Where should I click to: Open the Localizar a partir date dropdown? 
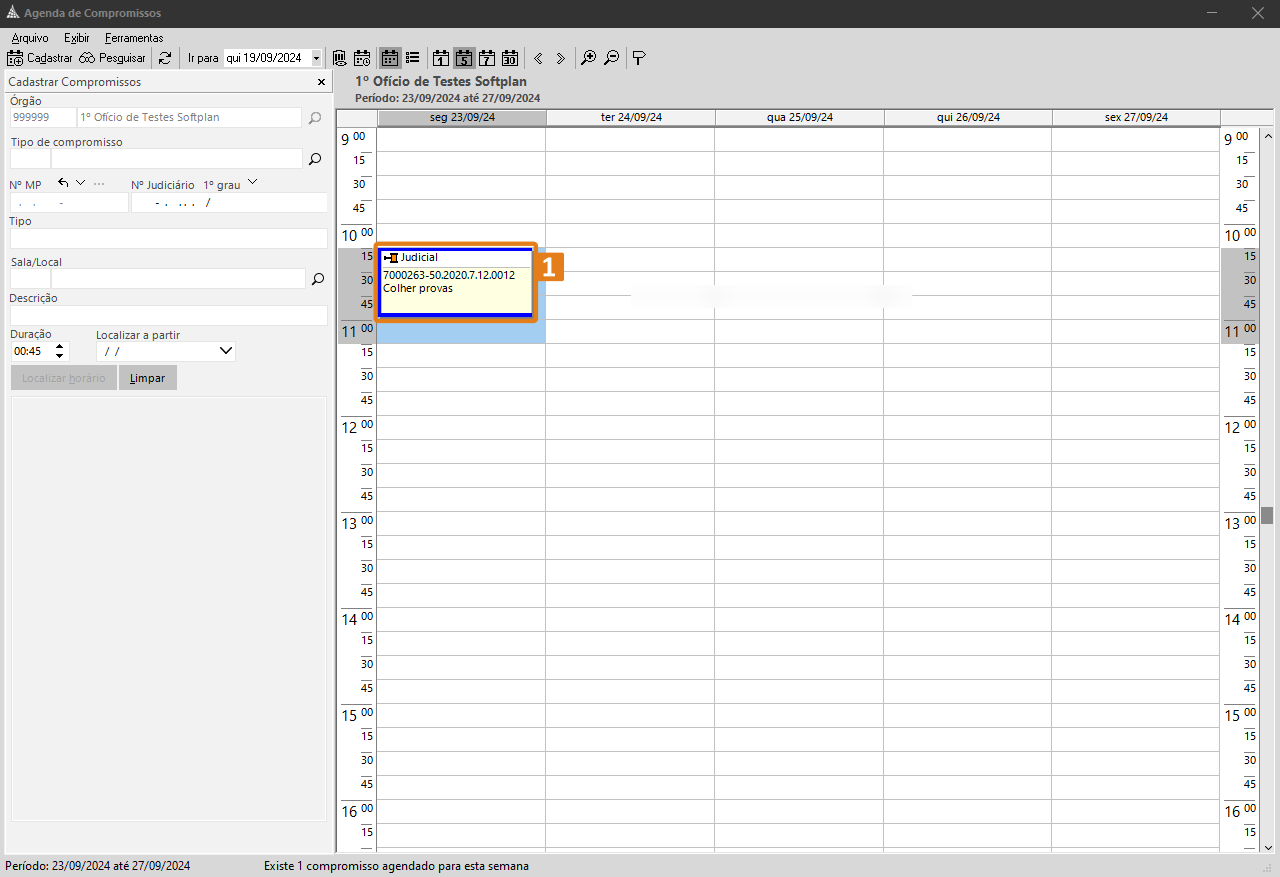225,351
